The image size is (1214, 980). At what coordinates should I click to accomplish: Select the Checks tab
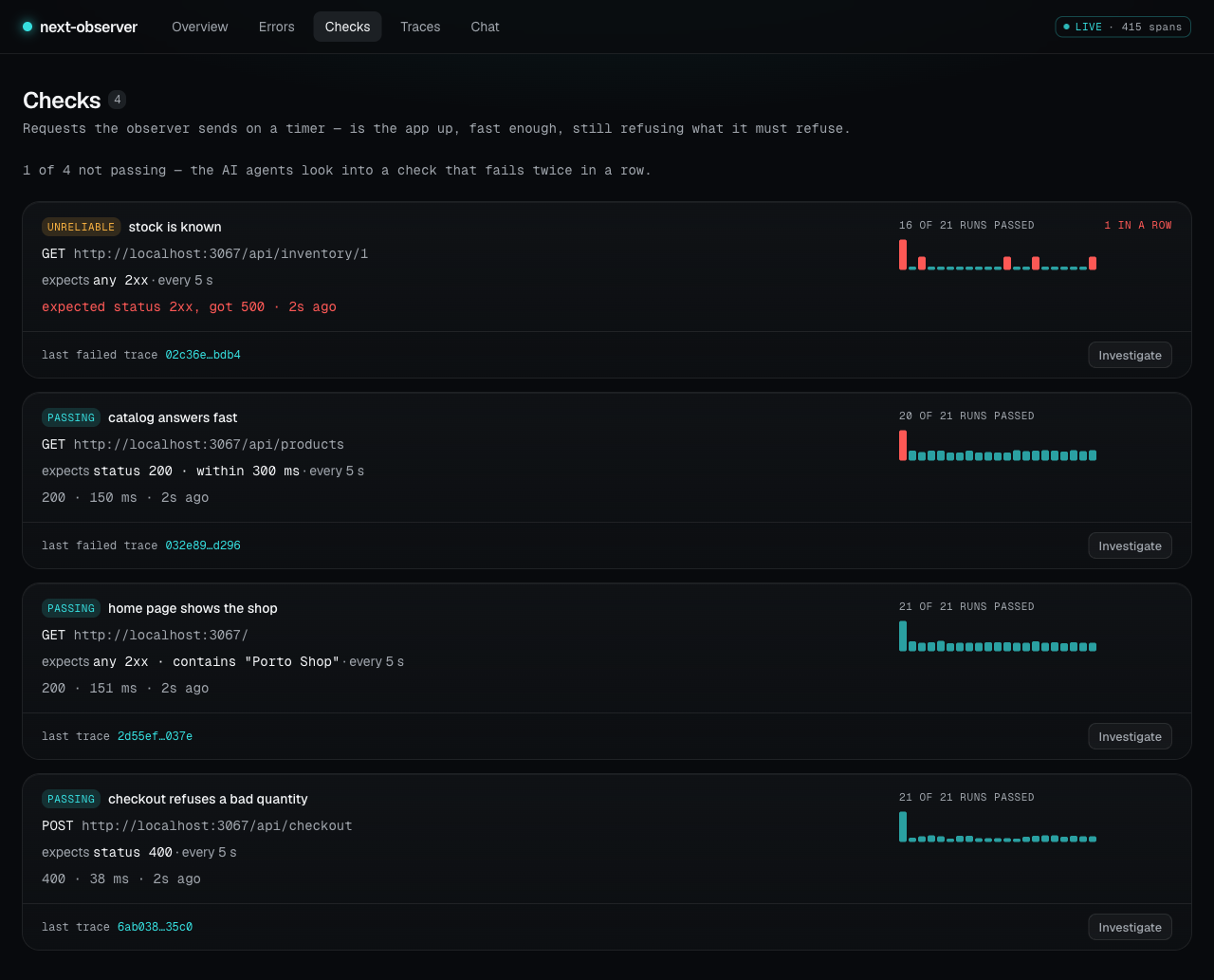tap(347, 27)
